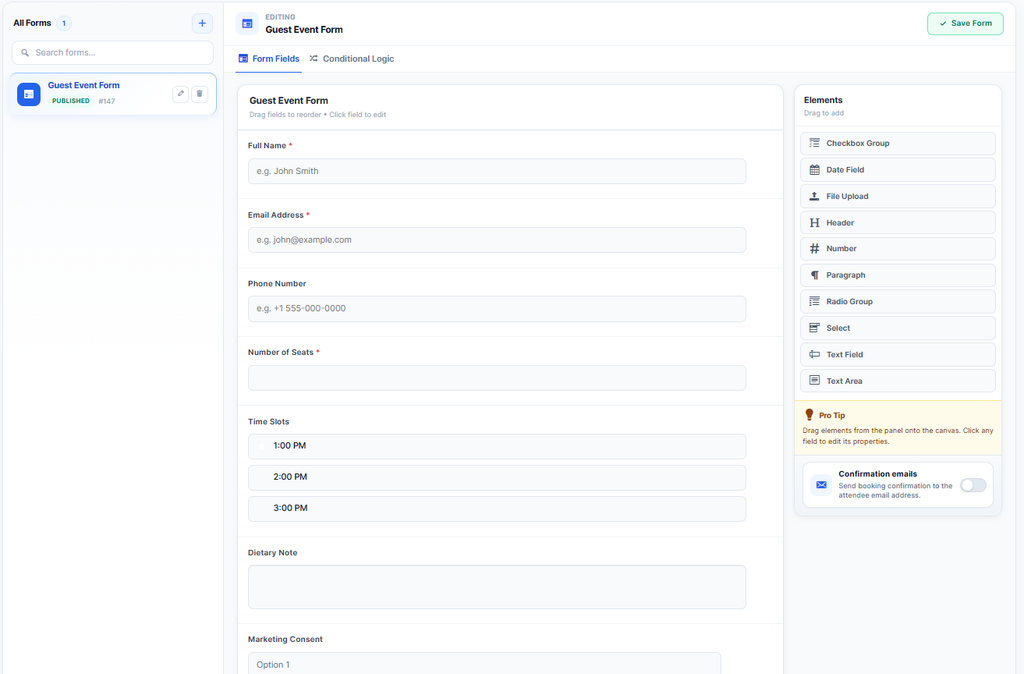Click the Text Area element icon
Screen dimensions: 1024x674
pyautogui.click(x=814, y=381)
